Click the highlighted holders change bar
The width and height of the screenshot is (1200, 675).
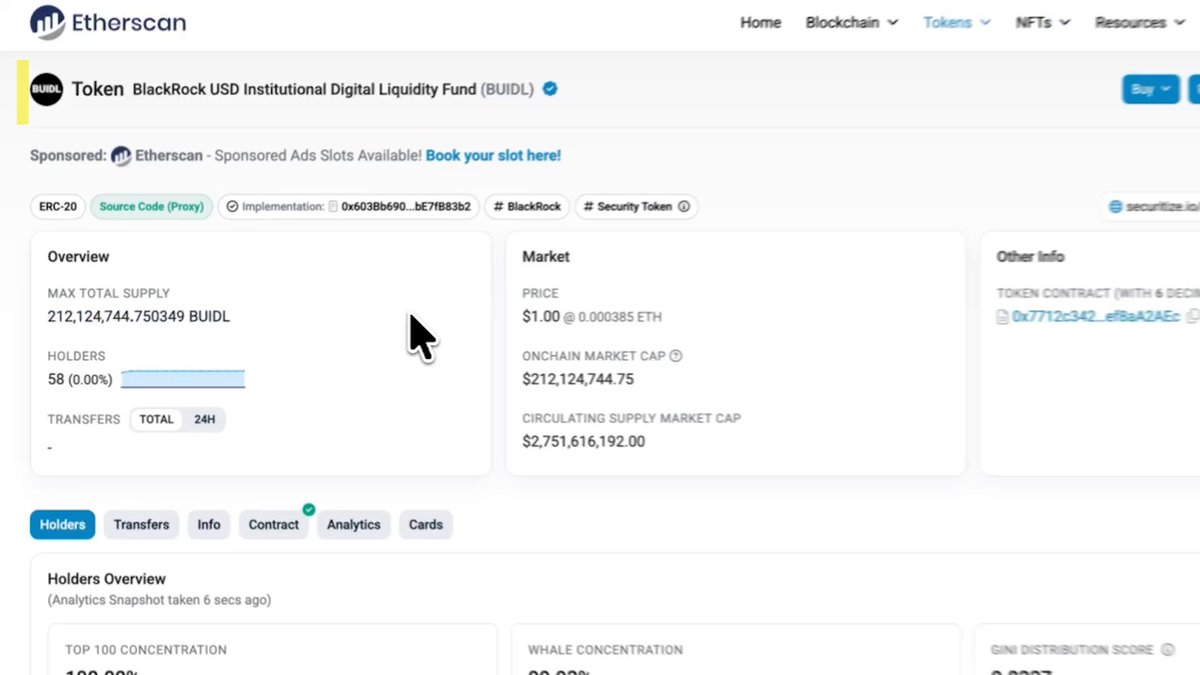(x=183, y=380)
